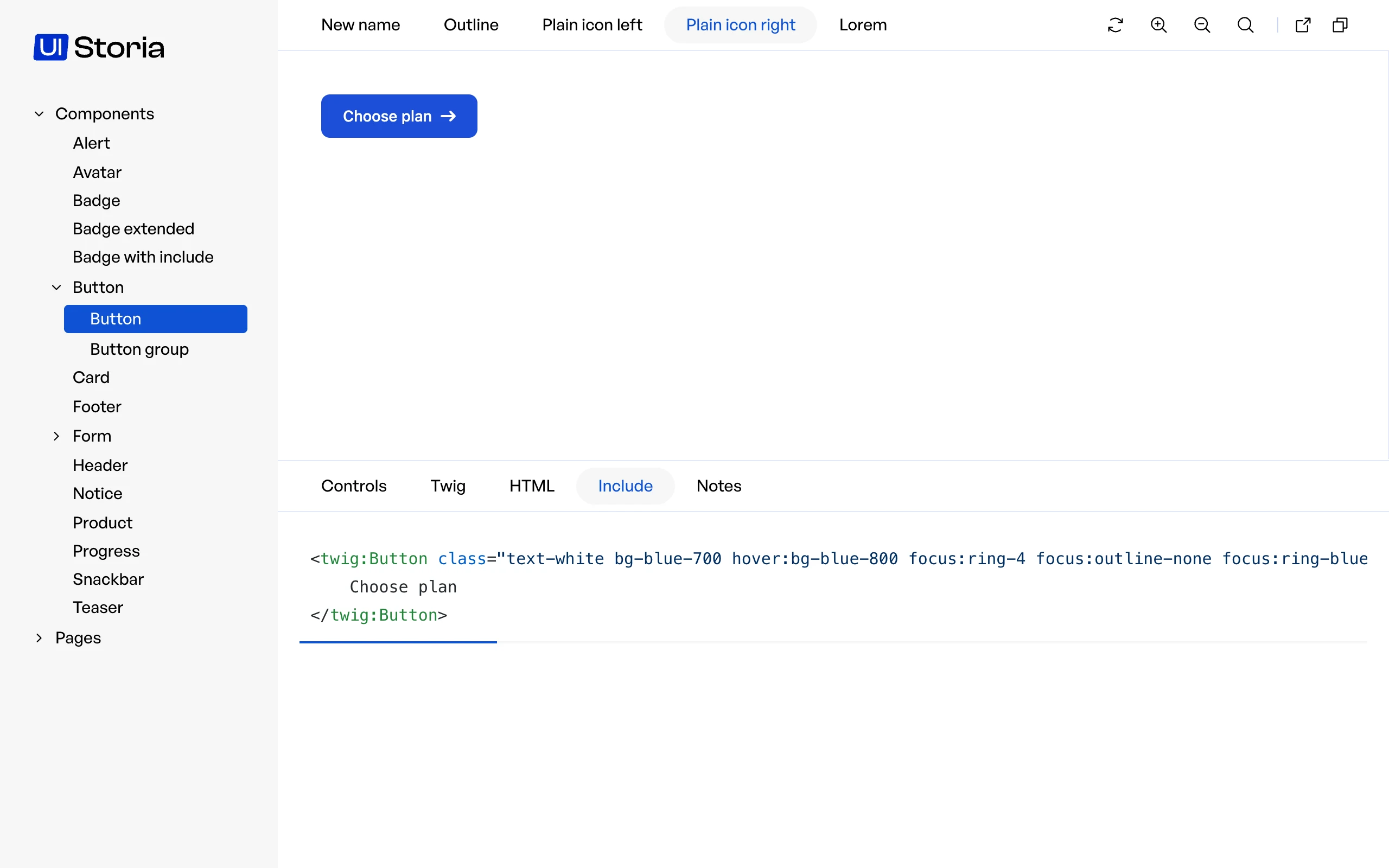Show the Twig source tab

click(x=448, y=486)
